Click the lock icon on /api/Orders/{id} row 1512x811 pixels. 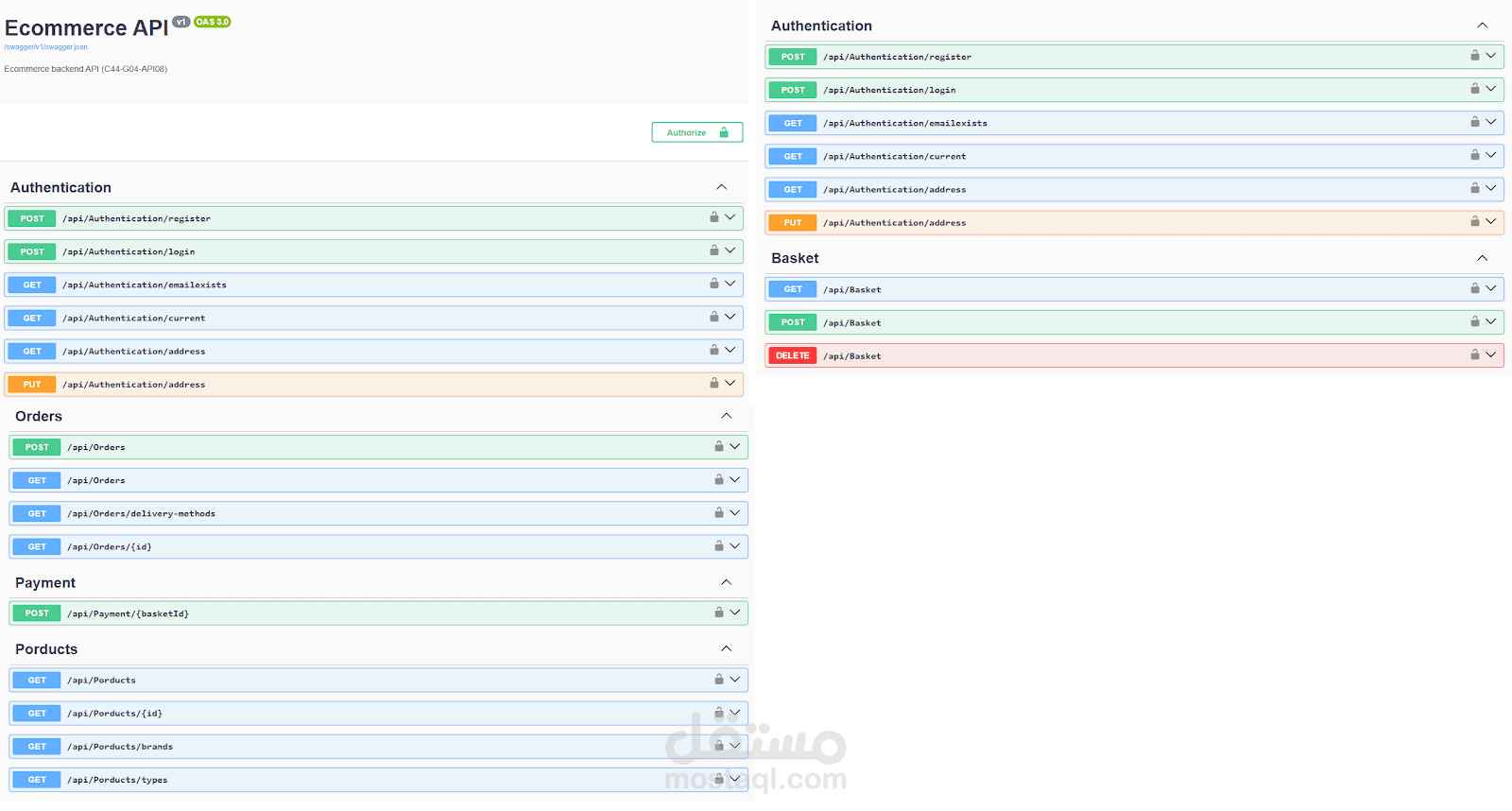pos(719,545)
